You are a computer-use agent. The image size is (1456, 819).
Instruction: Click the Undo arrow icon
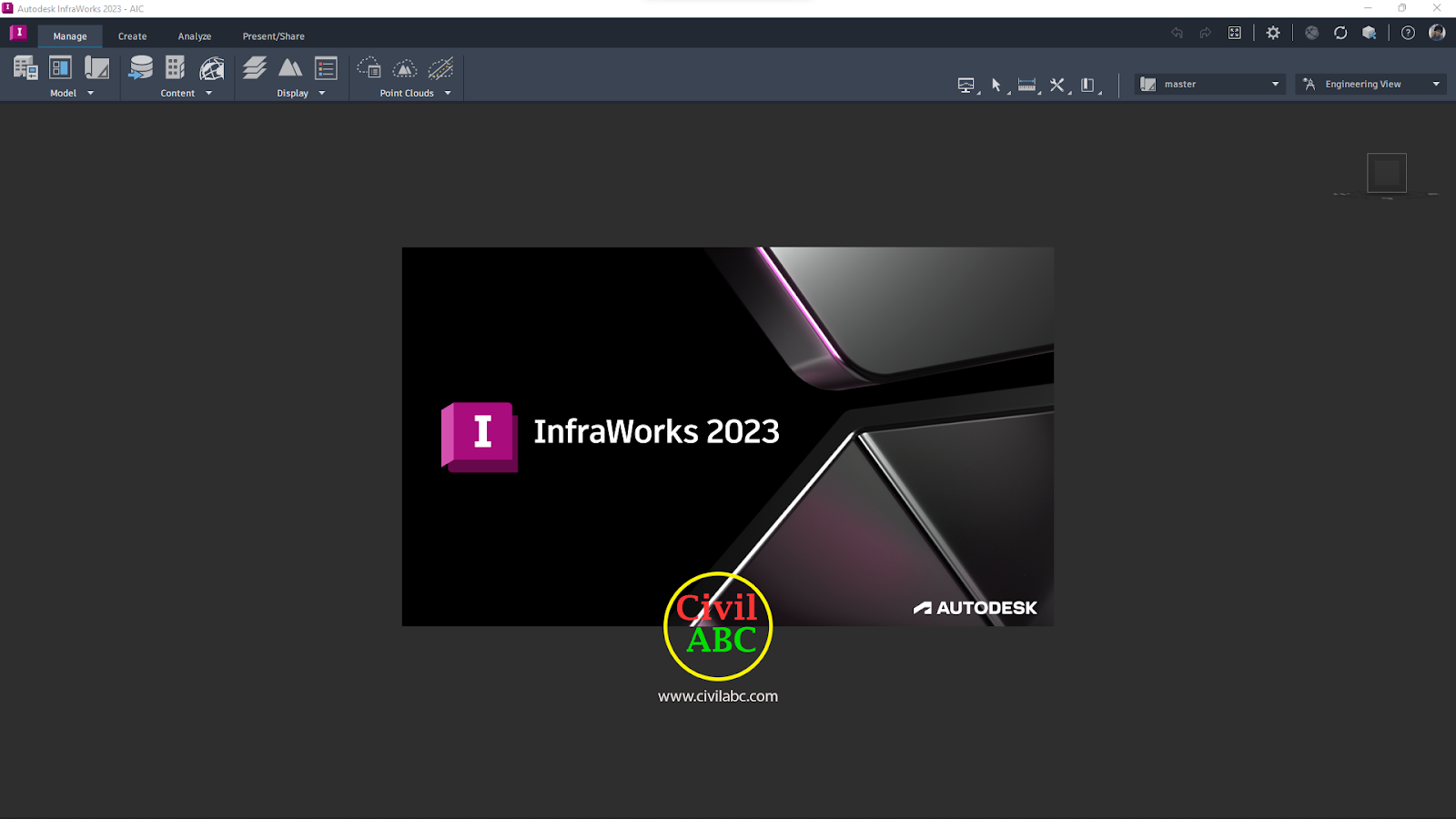(1177, 33)
